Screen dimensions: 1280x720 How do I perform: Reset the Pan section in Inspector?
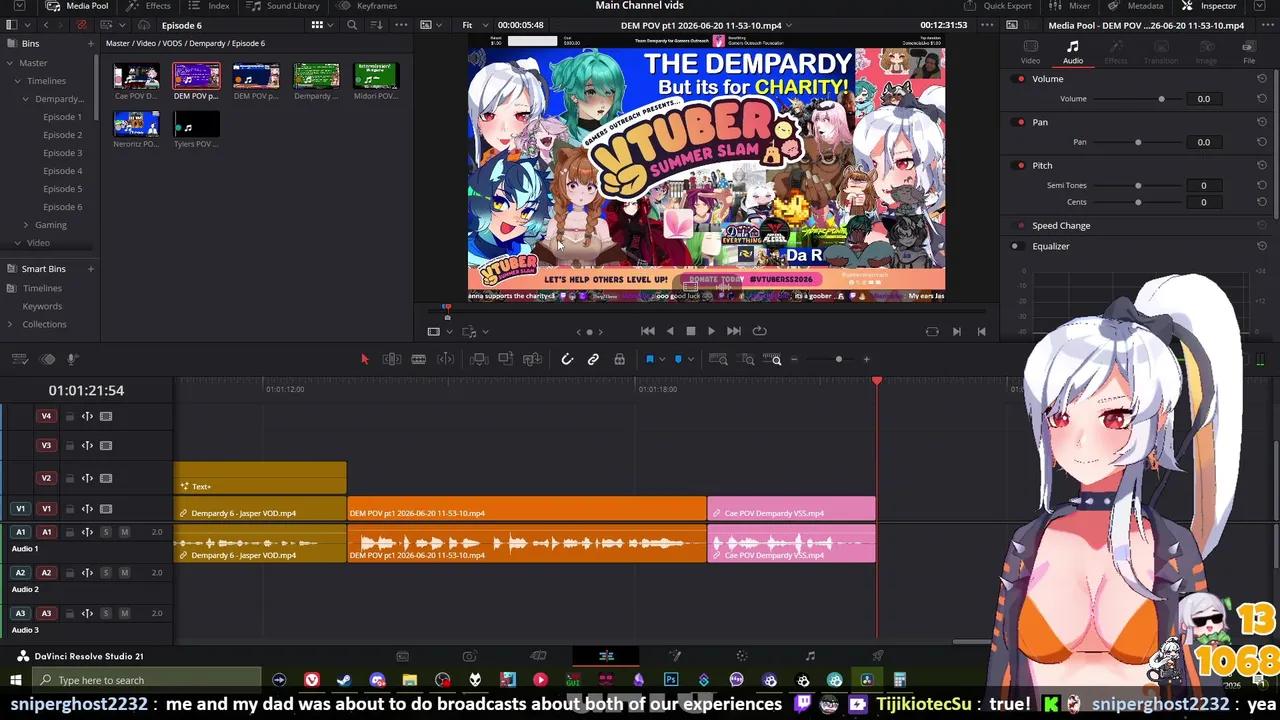tap(1261, 122)
